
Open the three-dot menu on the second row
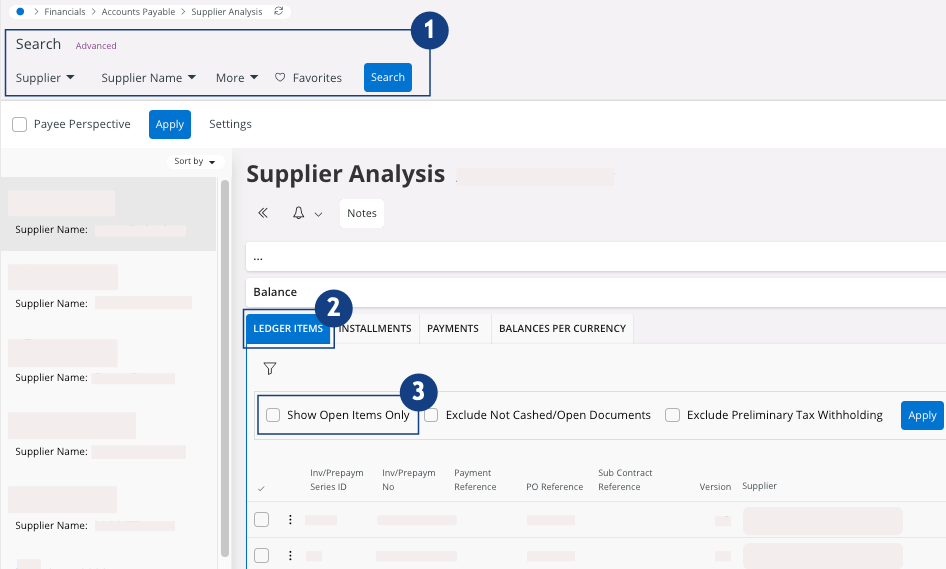(x=291, y=555)
